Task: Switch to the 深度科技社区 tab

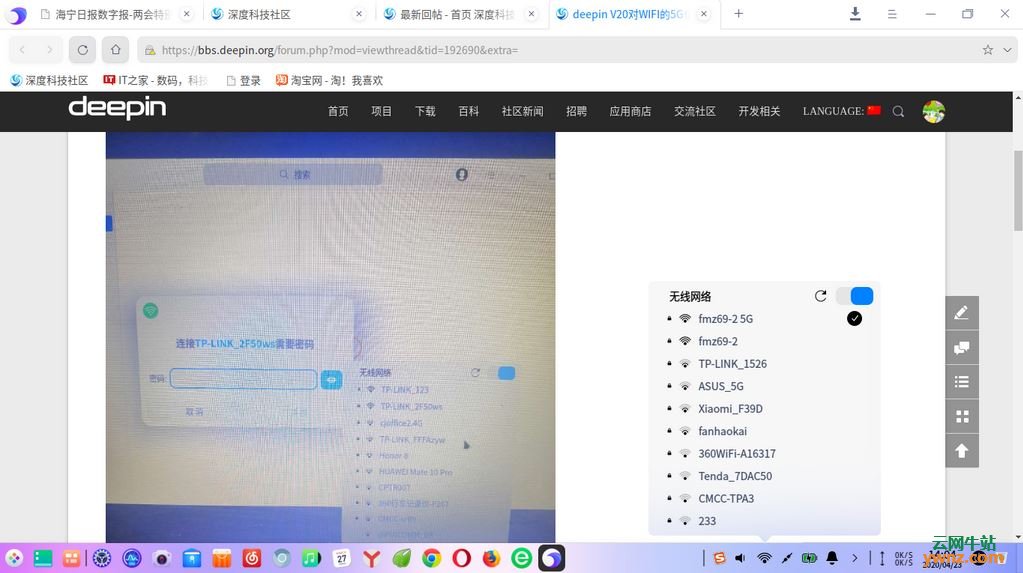Action: pyautogui.click(x=286, y=14)
